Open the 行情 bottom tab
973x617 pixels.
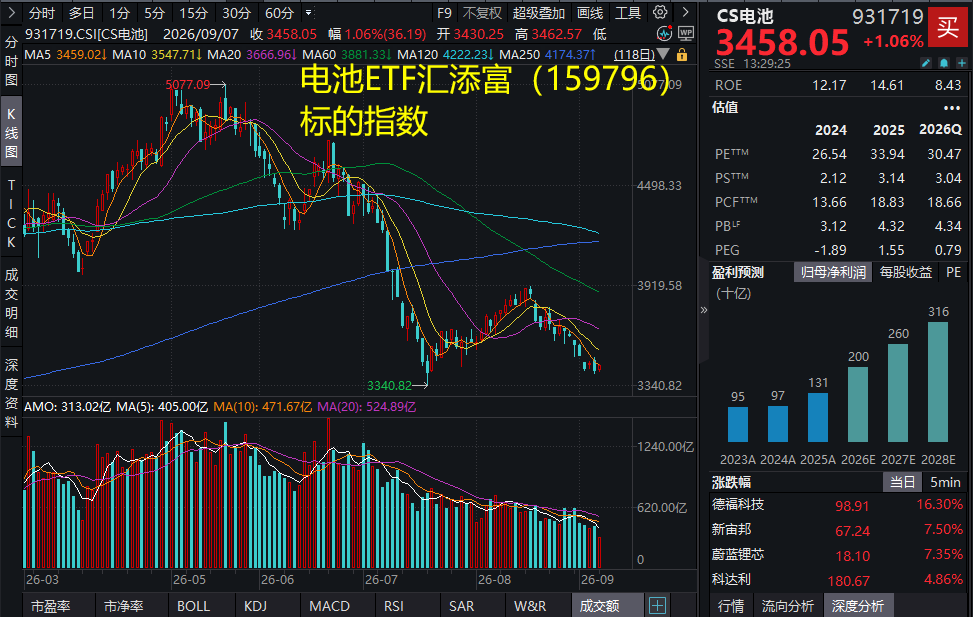pos(730,606)
